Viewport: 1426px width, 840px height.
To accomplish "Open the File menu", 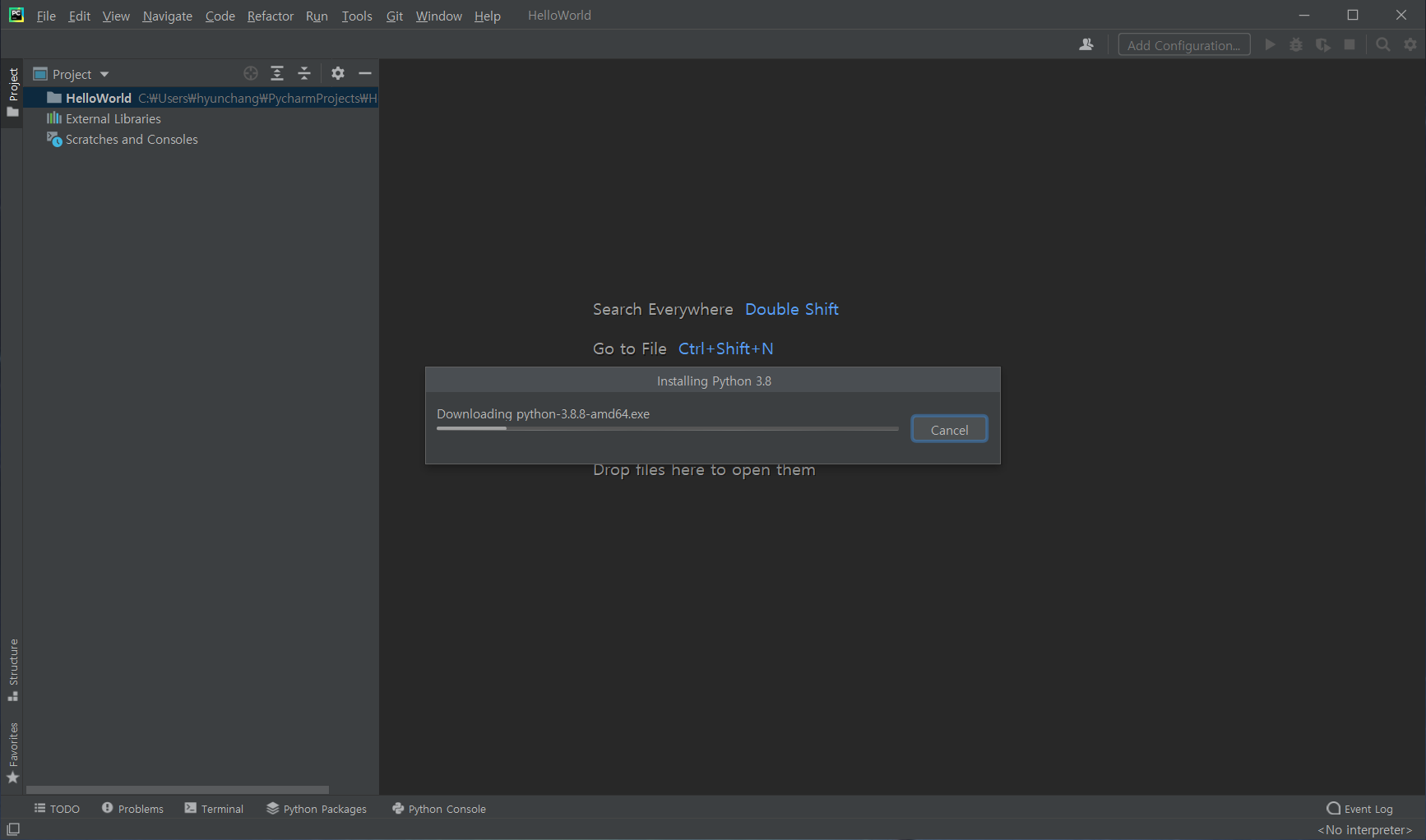I will click(x=46, y=16).
